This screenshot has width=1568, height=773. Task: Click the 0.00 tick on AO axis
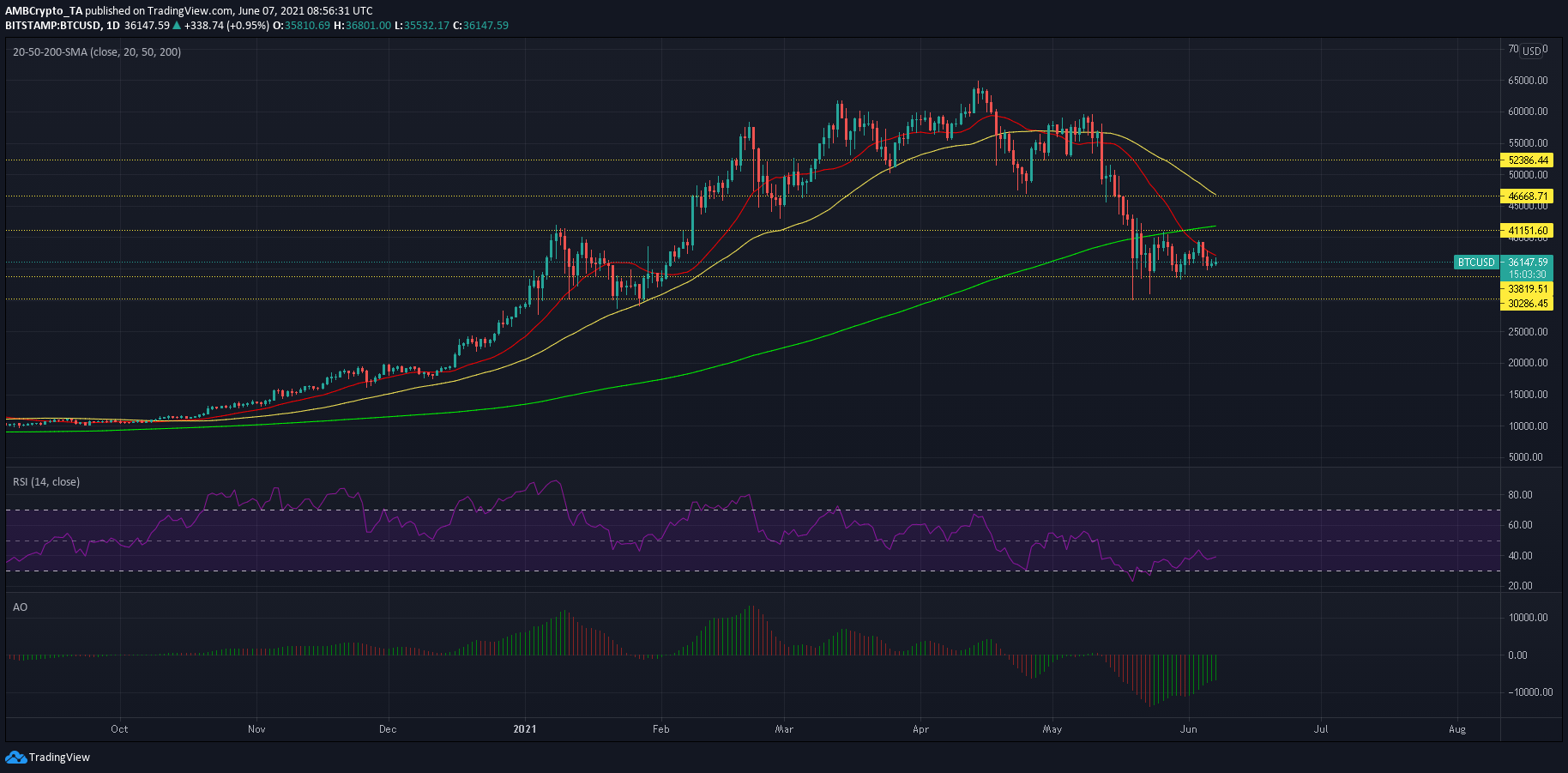pos(1517,655)
